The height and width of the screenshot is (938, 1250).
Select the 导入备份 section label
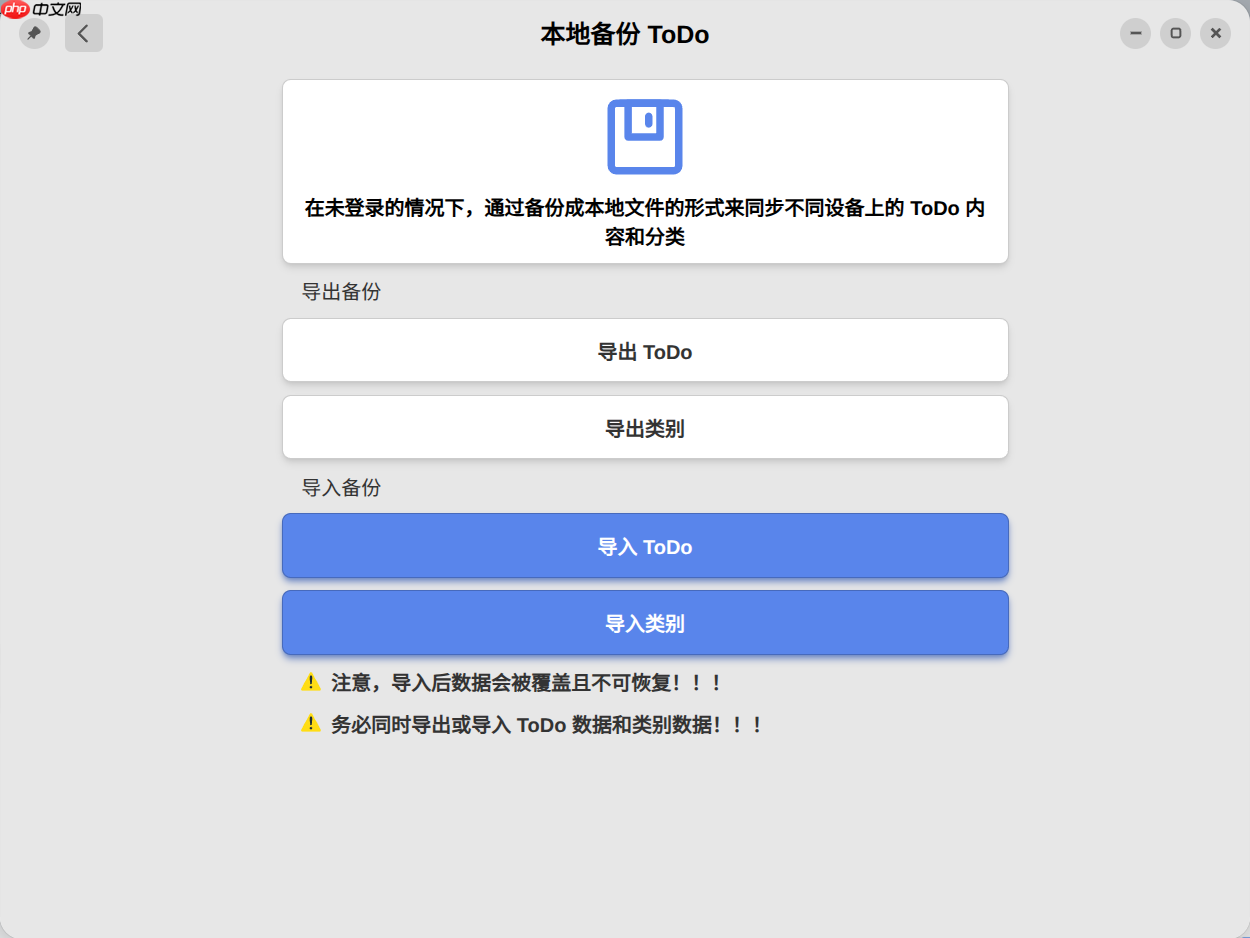pyautogui.click(x=341, y=488)
